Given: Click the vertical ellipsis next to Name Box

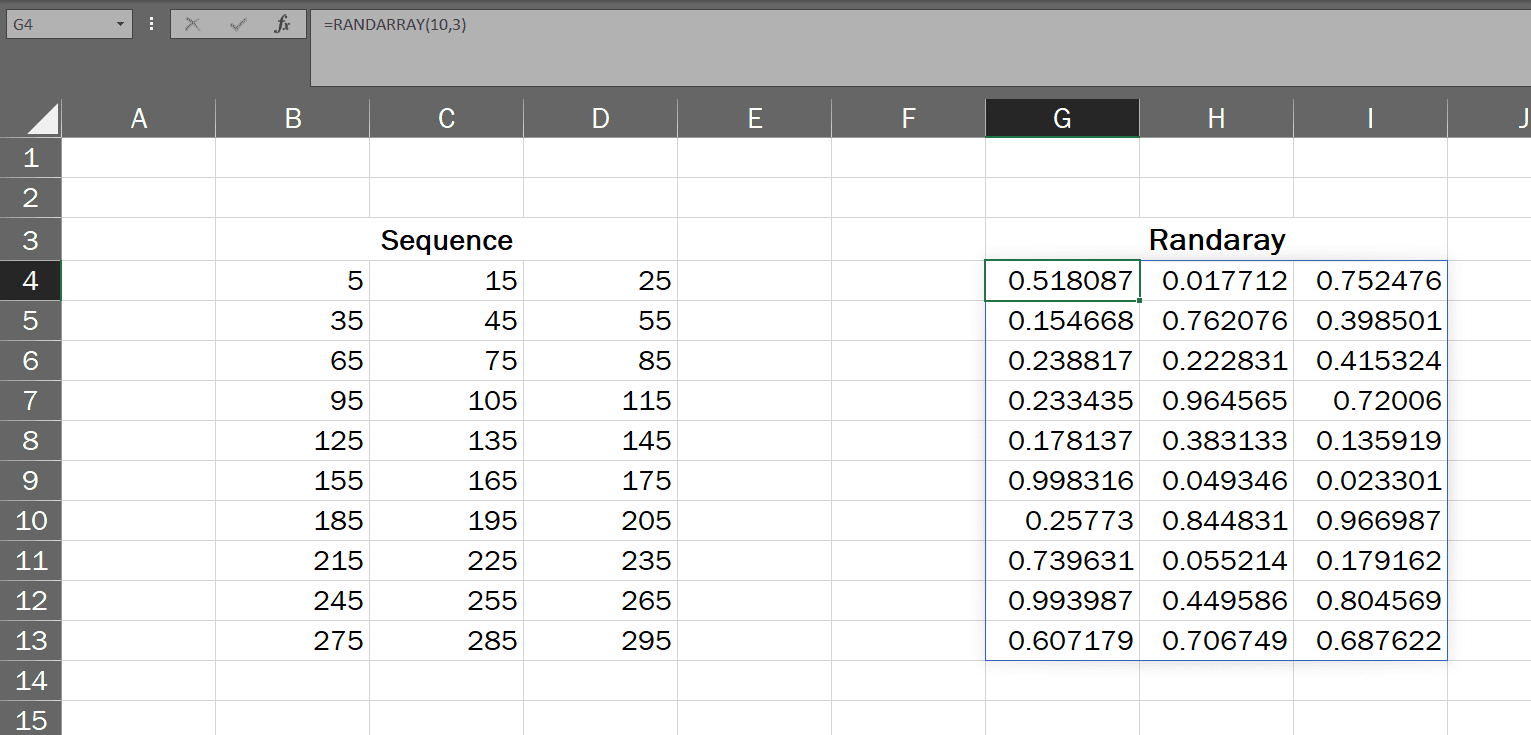Looking at the screenshot, I should coord(151,24).
